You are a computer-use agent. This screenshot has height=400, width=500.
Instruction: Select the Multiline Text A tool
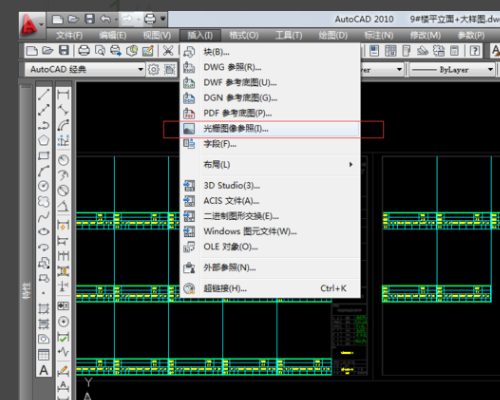coord(44,370)
